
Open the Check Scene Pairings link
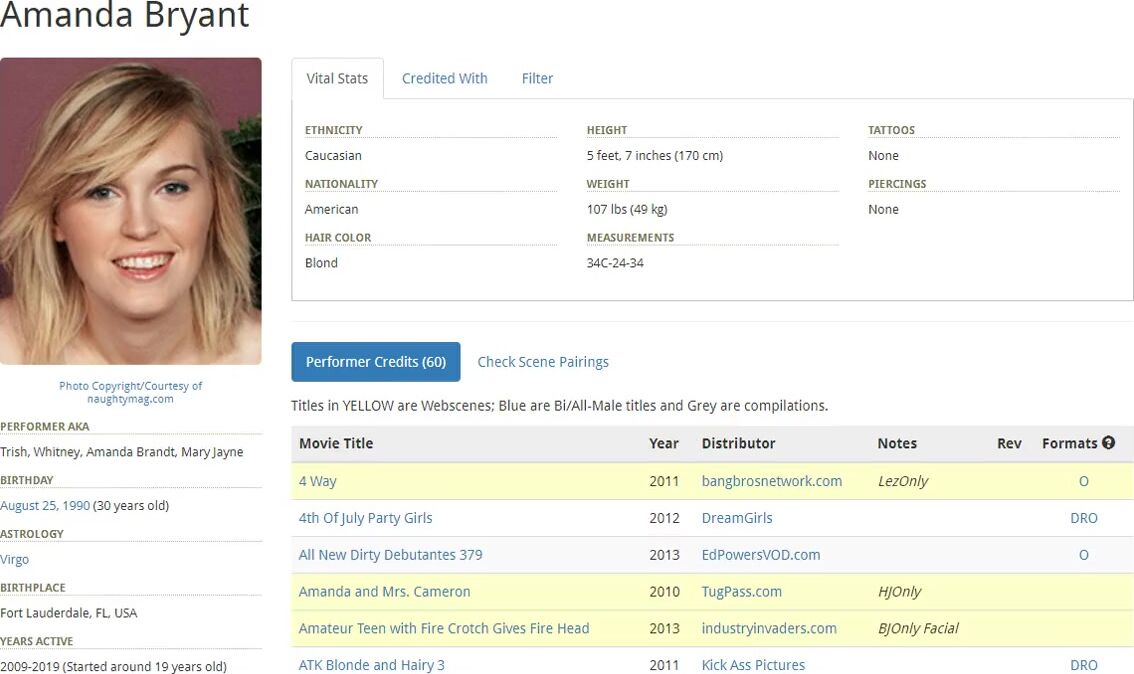pos(542,362)
